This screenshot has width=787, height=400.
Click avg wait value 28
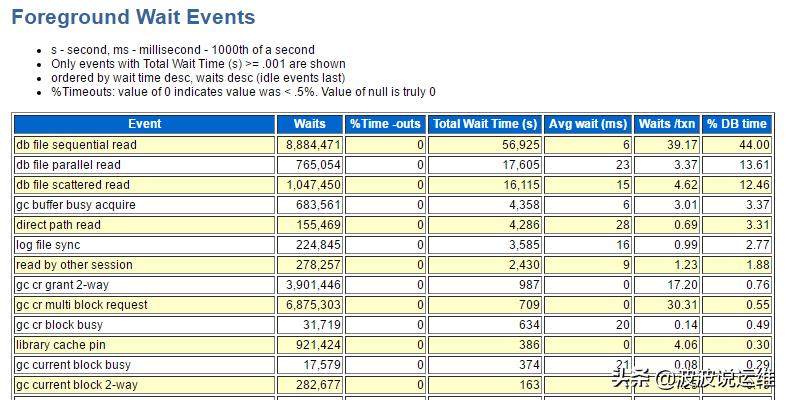pos(622,225)
